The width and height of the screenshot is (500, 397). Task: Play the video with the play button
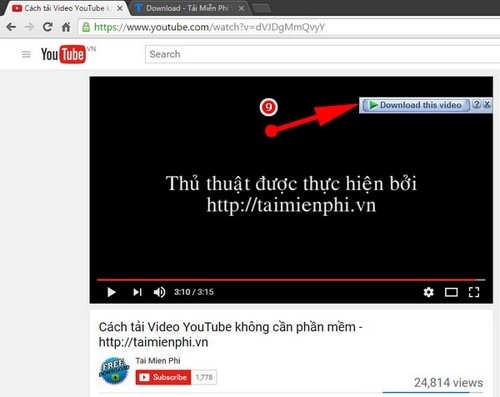click(x=112, y=292)
